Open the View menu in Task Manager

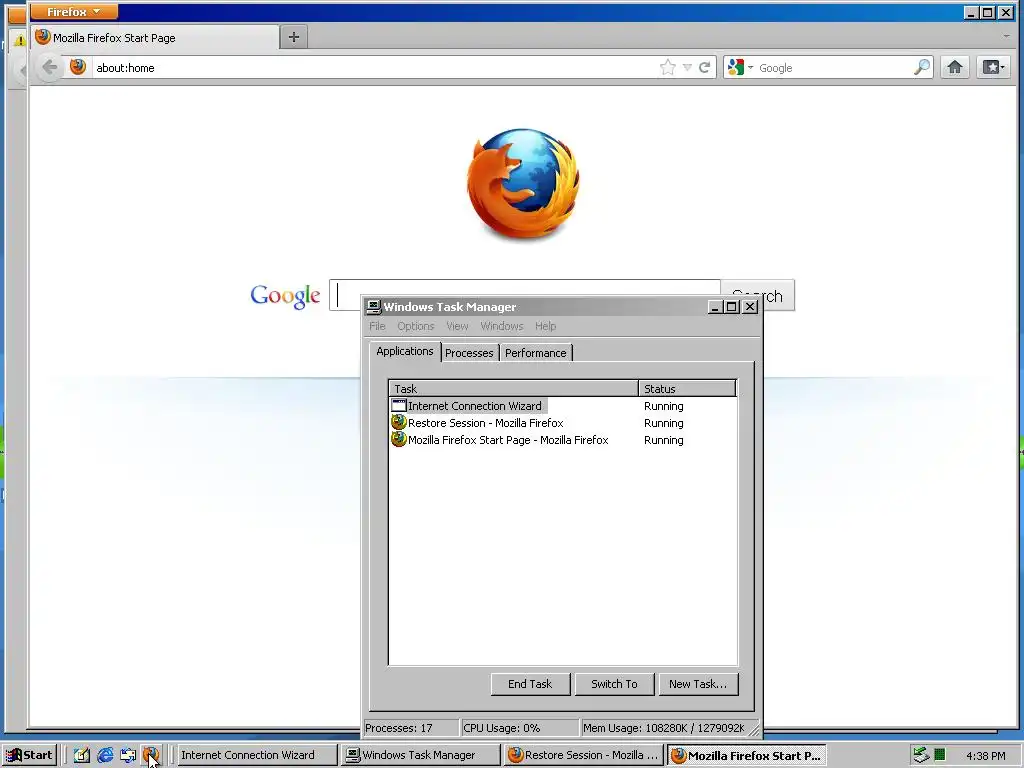457,326
